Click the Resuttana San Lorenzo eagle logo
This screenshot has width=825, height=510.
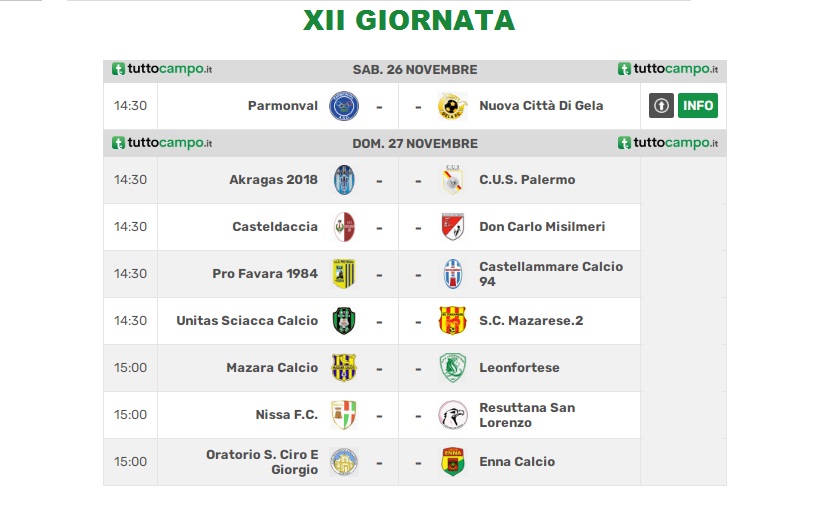[452, 415]
